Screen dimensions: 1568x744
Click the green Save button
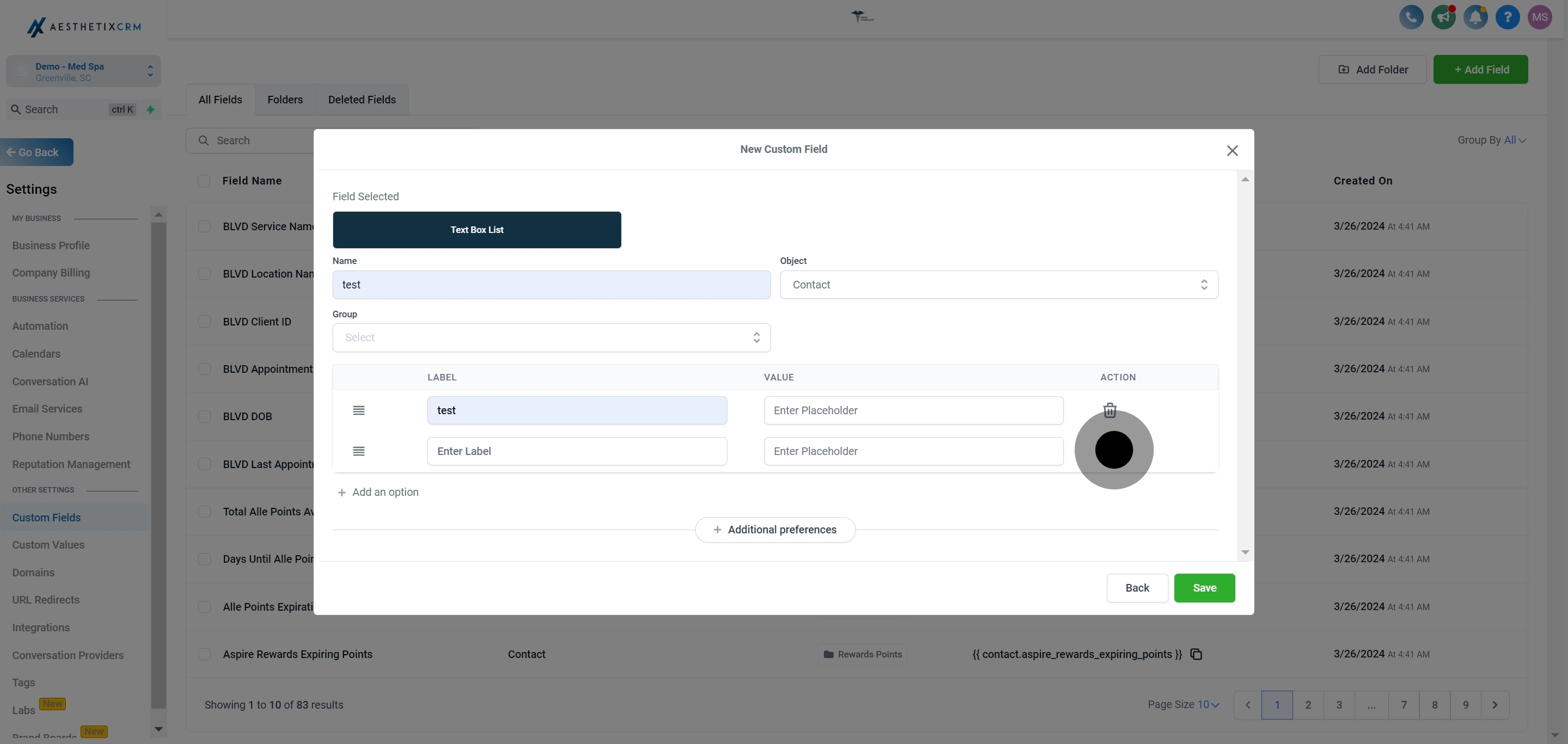click(x=1203, y=588)
